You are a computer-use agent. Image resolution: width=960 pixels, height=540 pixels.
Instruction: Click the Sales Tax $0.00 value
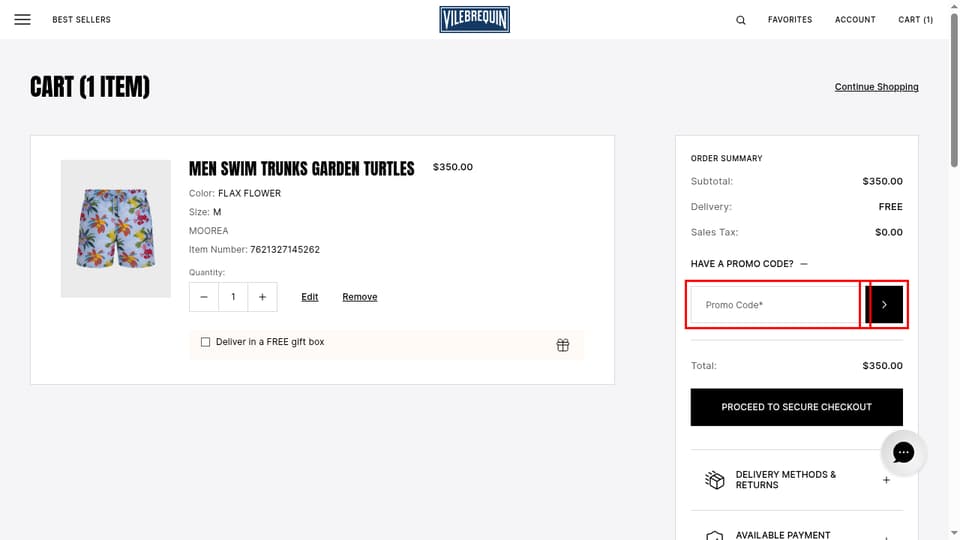tap(888, 233)
